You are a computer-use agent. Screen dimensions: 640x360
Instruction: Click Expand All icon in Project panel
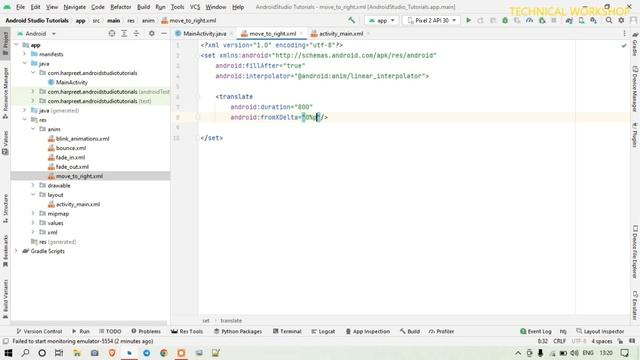[x=124, y=33]
